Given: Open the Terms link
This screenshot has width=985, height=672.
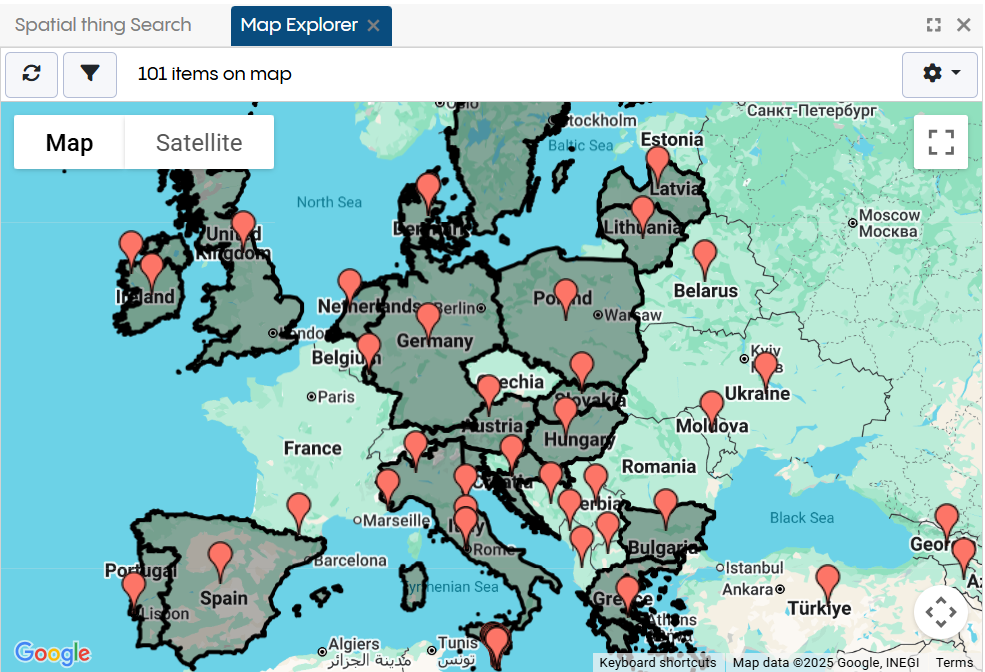Looking at the screenshot, I should 954,662.
